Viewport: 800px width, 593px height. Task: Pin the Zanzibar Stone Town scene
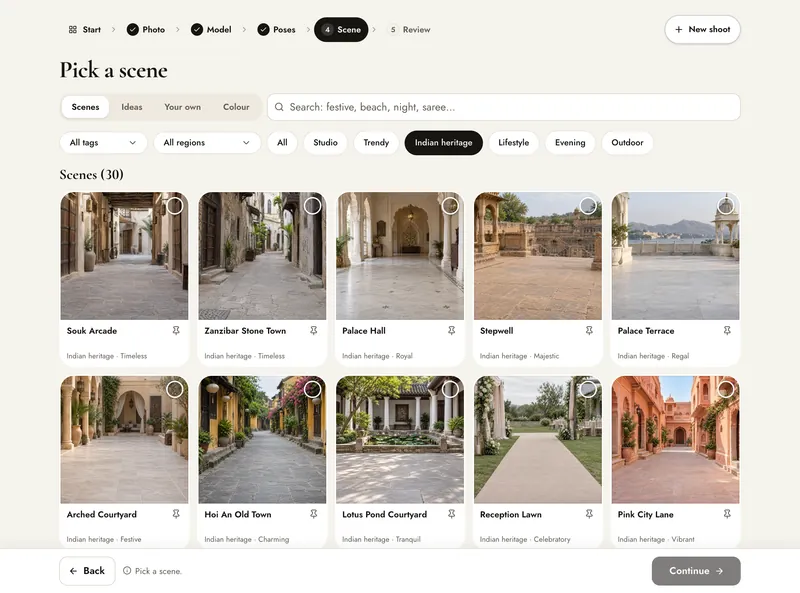(314, 331)
